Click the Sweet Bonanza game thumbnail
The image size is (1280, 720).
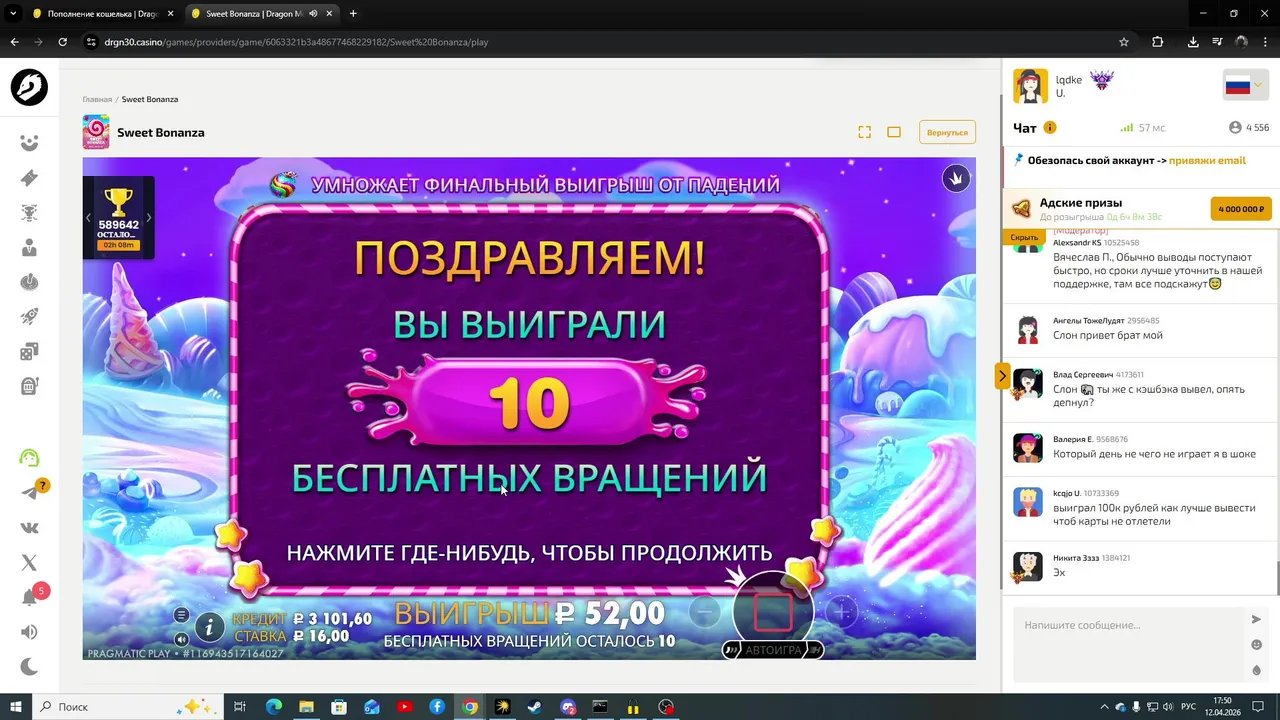click(x=96, y=132)
